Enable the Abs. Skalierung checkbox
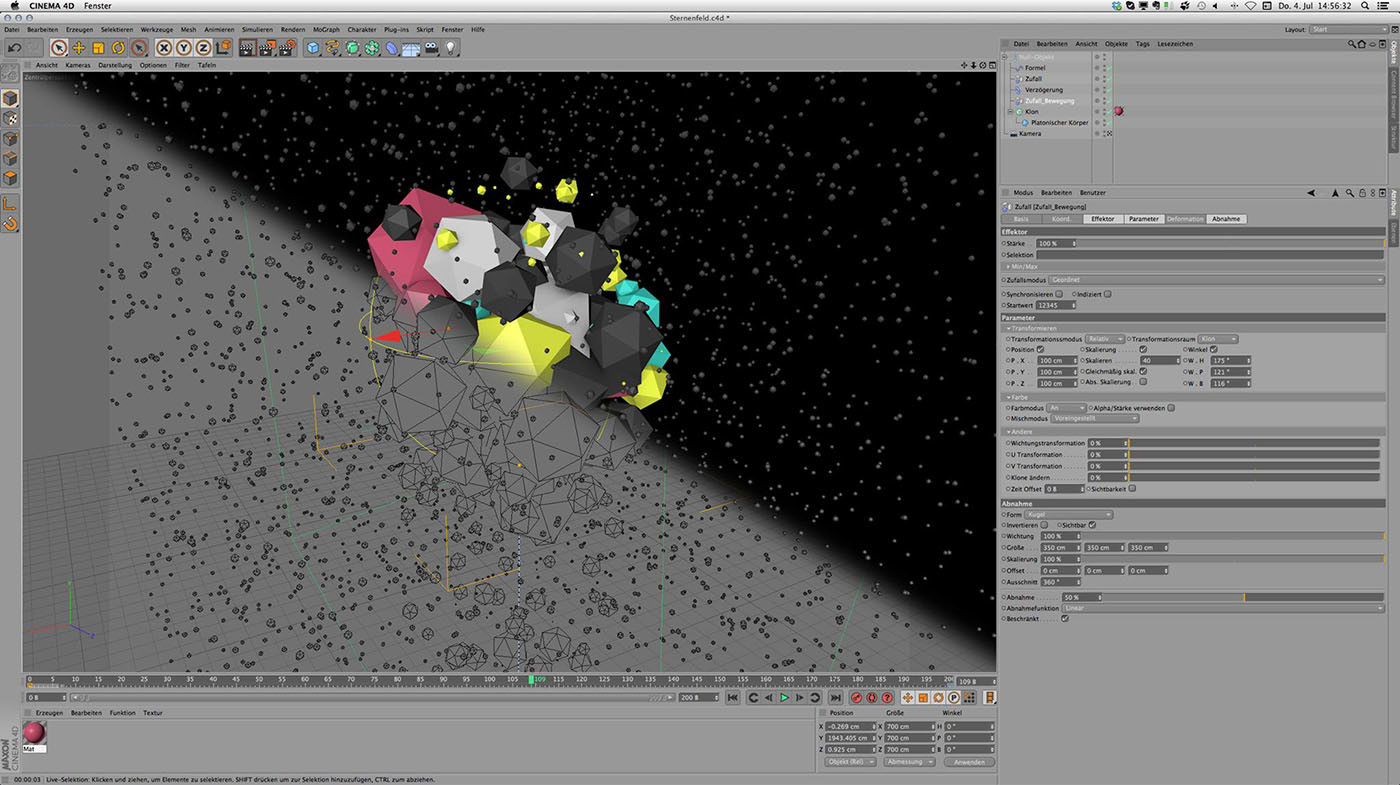The width and height of the screenshot is (1400, 785). pos(1143,382)
